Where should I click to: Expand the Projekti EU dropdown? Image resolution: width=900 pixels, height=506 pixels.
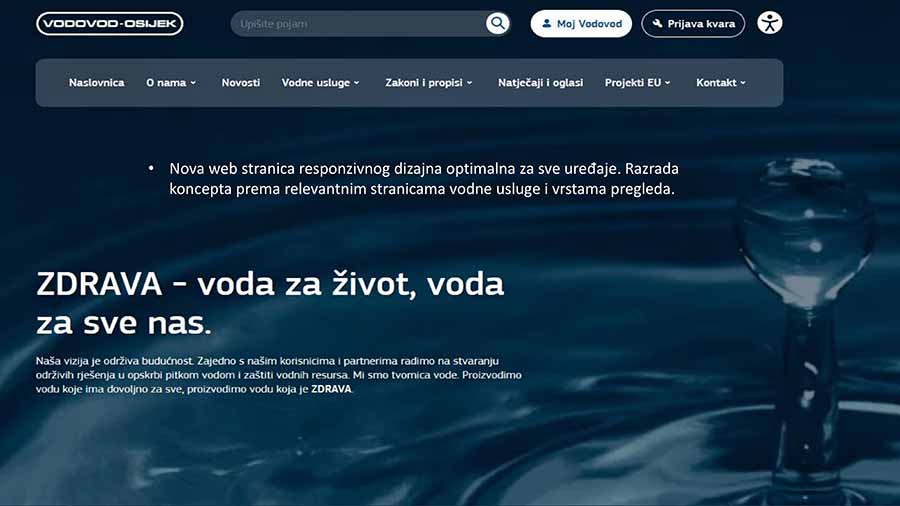coord(637,83)
